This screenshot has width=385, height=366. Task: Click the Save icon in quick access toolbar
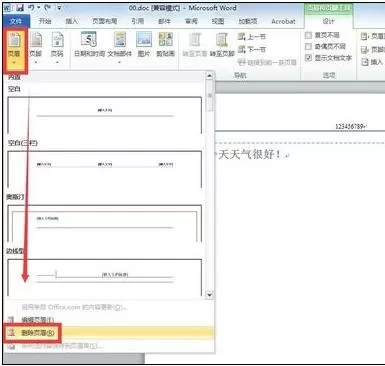tap(20, 8)
